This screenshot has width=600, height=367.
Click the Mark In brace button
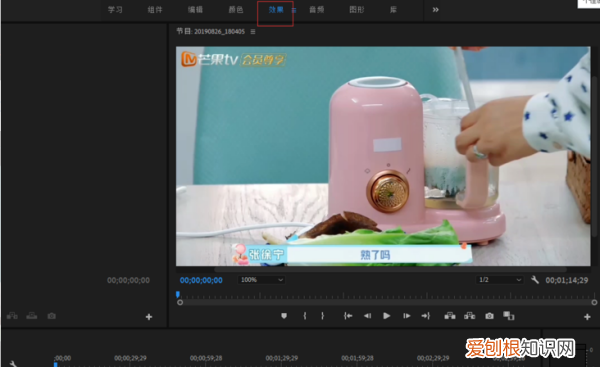click(305, 316)
